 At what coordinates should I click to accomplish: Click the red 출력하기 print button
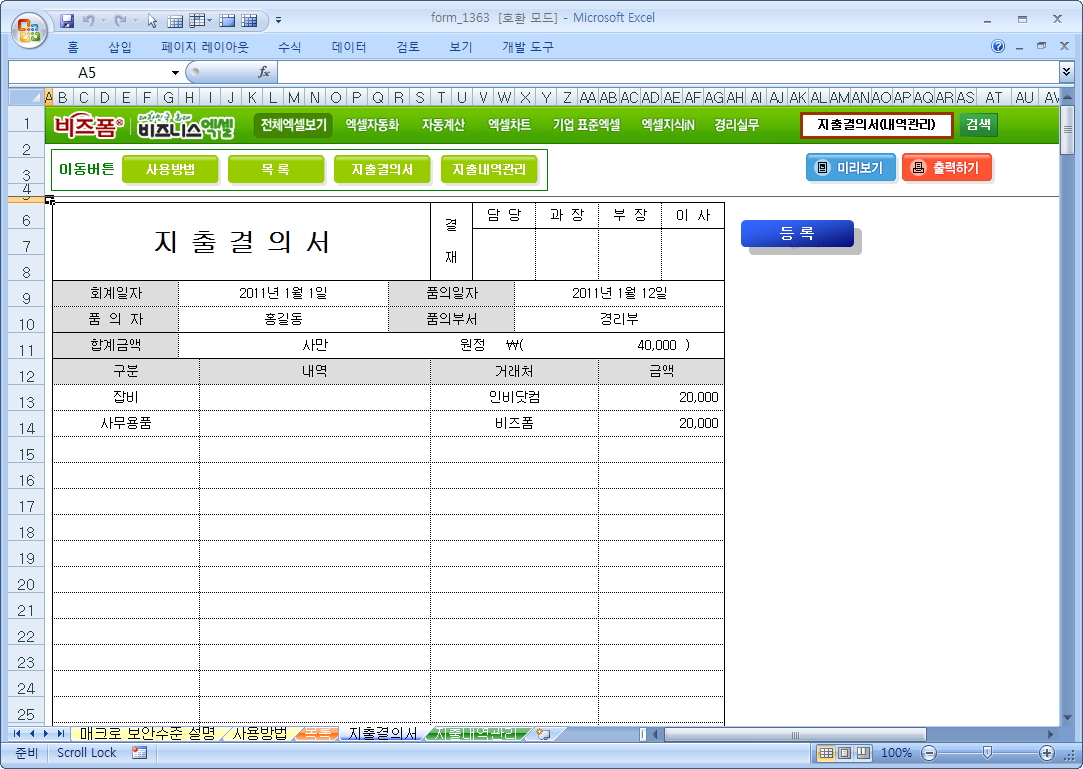coord(946,168)
